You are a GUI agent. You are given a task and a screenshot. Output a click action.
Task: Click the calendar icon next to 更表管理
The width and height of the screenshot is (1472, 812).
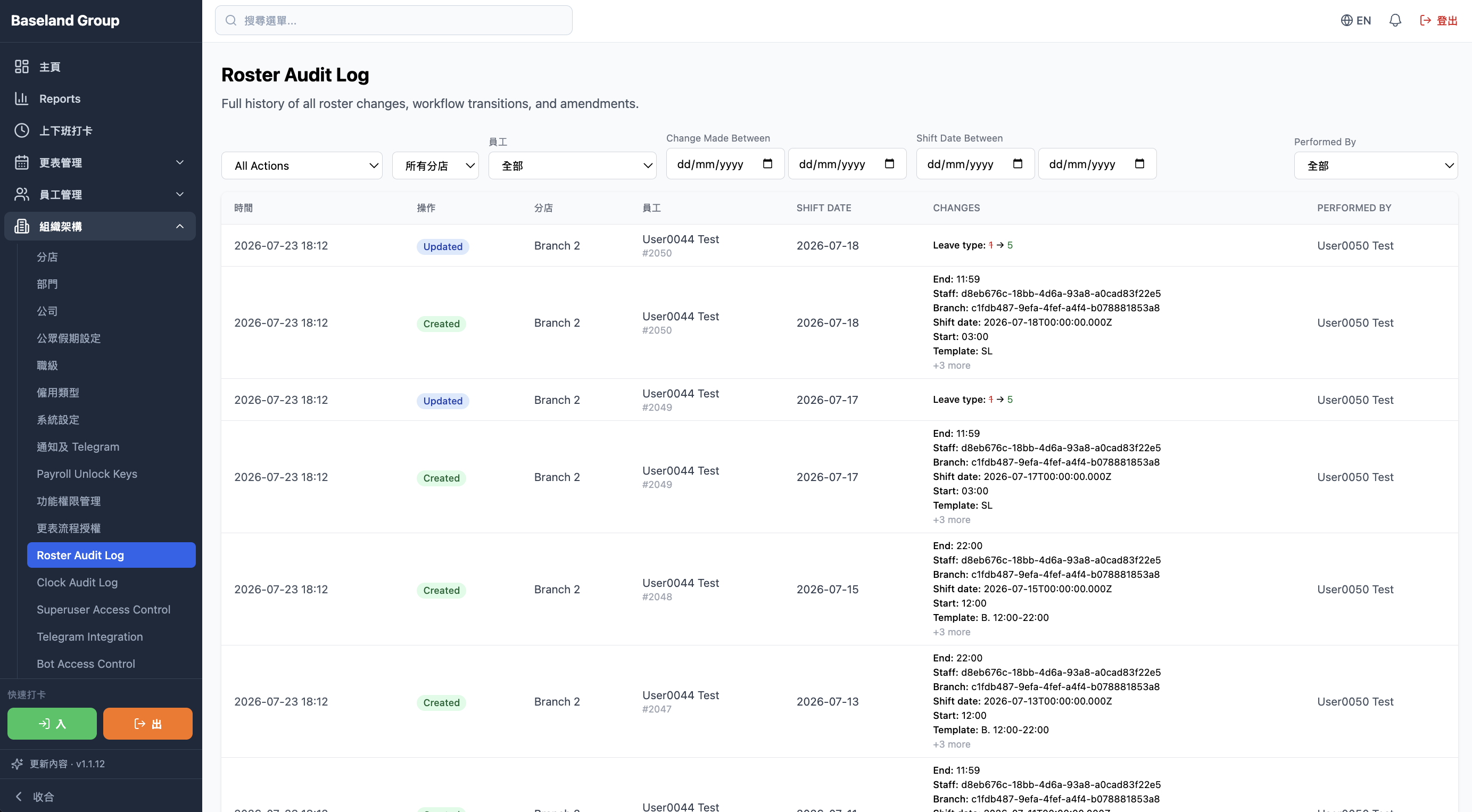tap(22, 163)
